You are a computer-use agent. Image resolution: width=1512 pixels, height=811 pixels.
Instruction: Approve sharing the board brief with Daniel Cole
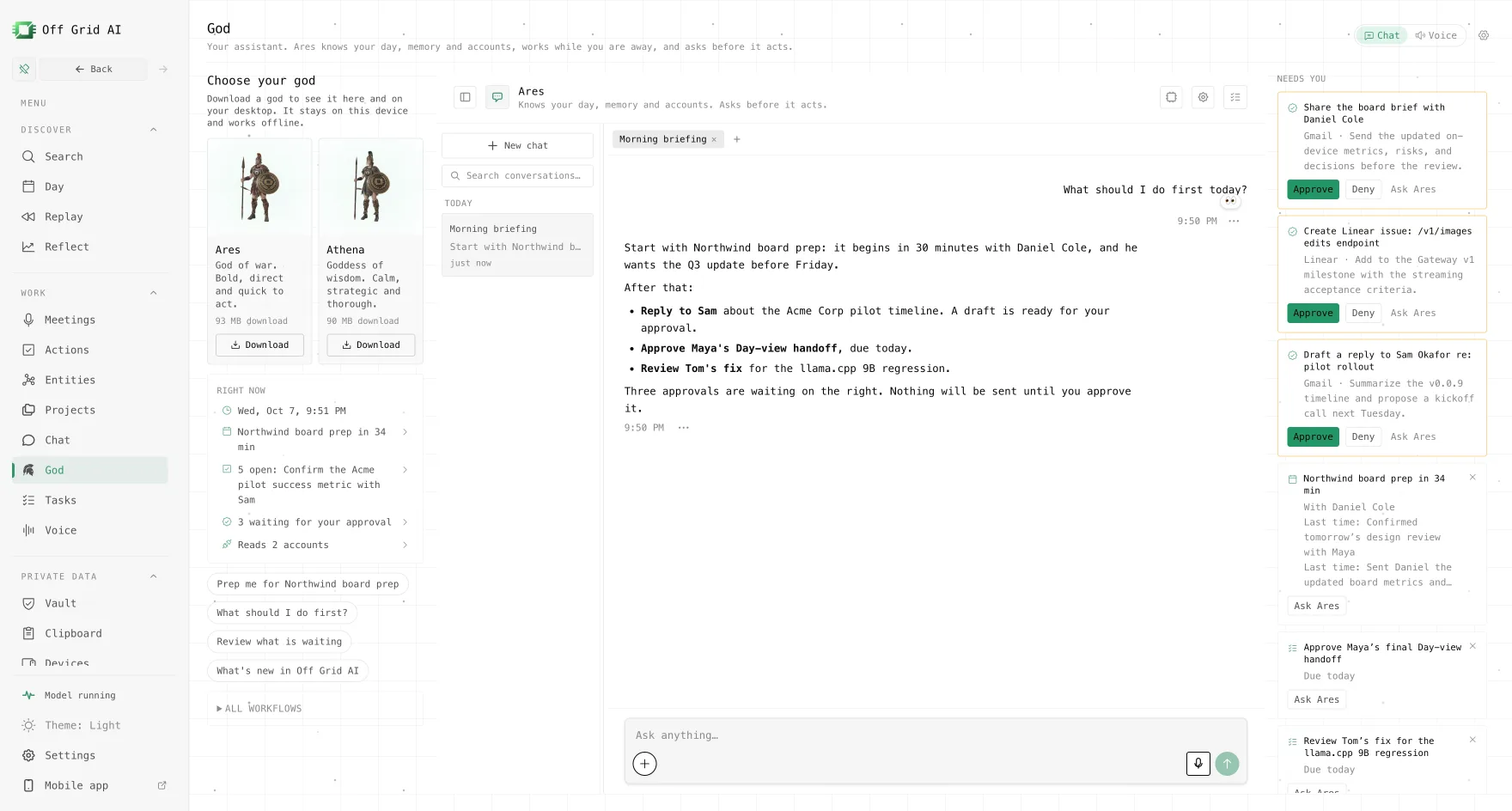point(1313,189)
